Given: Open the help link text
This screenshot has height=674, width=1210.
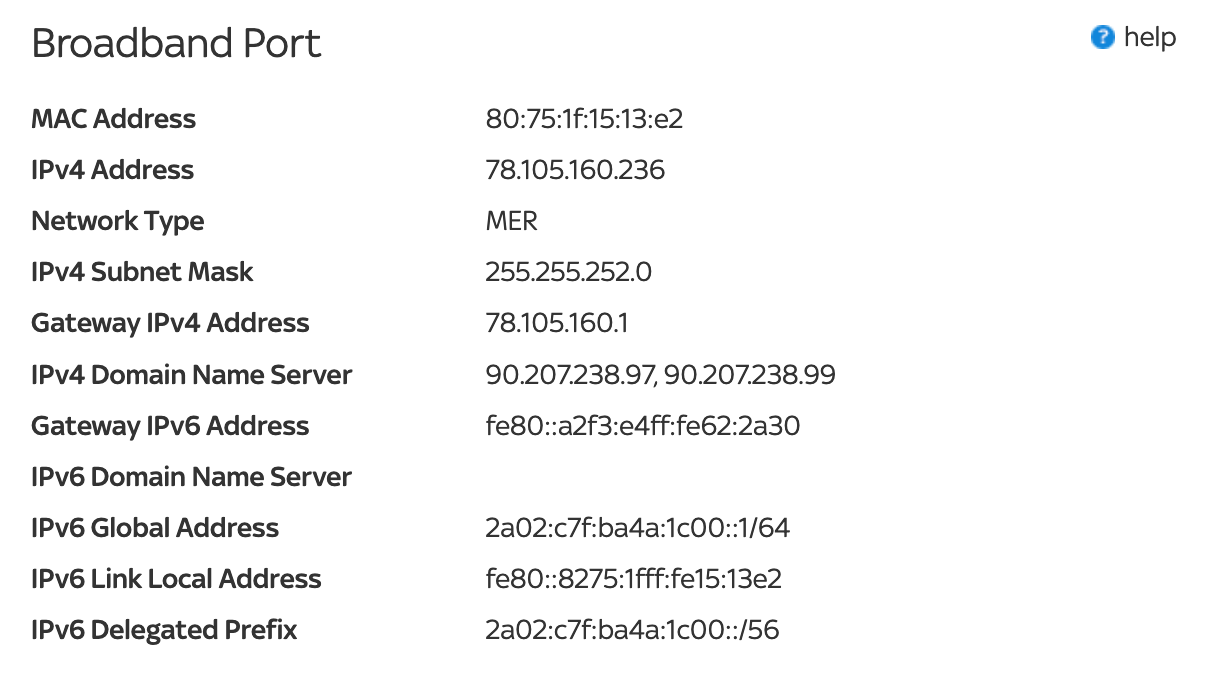Looking at the screenshot, I should pos(1150,38).
